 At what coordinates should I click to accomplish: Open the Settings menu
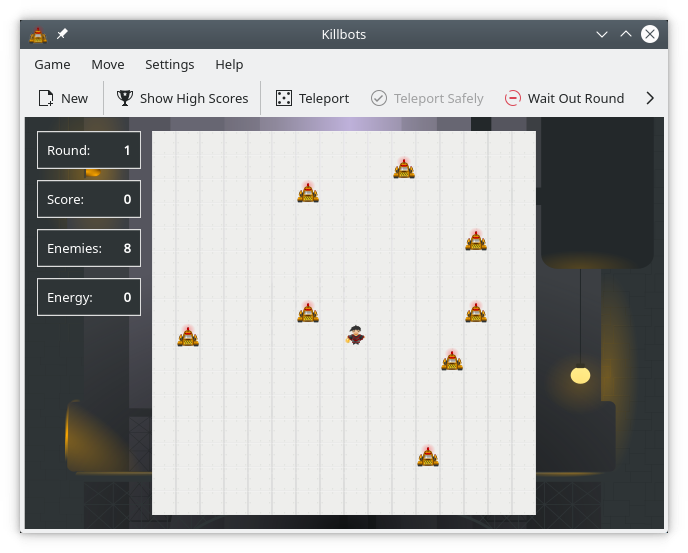[x=170, y=64]
